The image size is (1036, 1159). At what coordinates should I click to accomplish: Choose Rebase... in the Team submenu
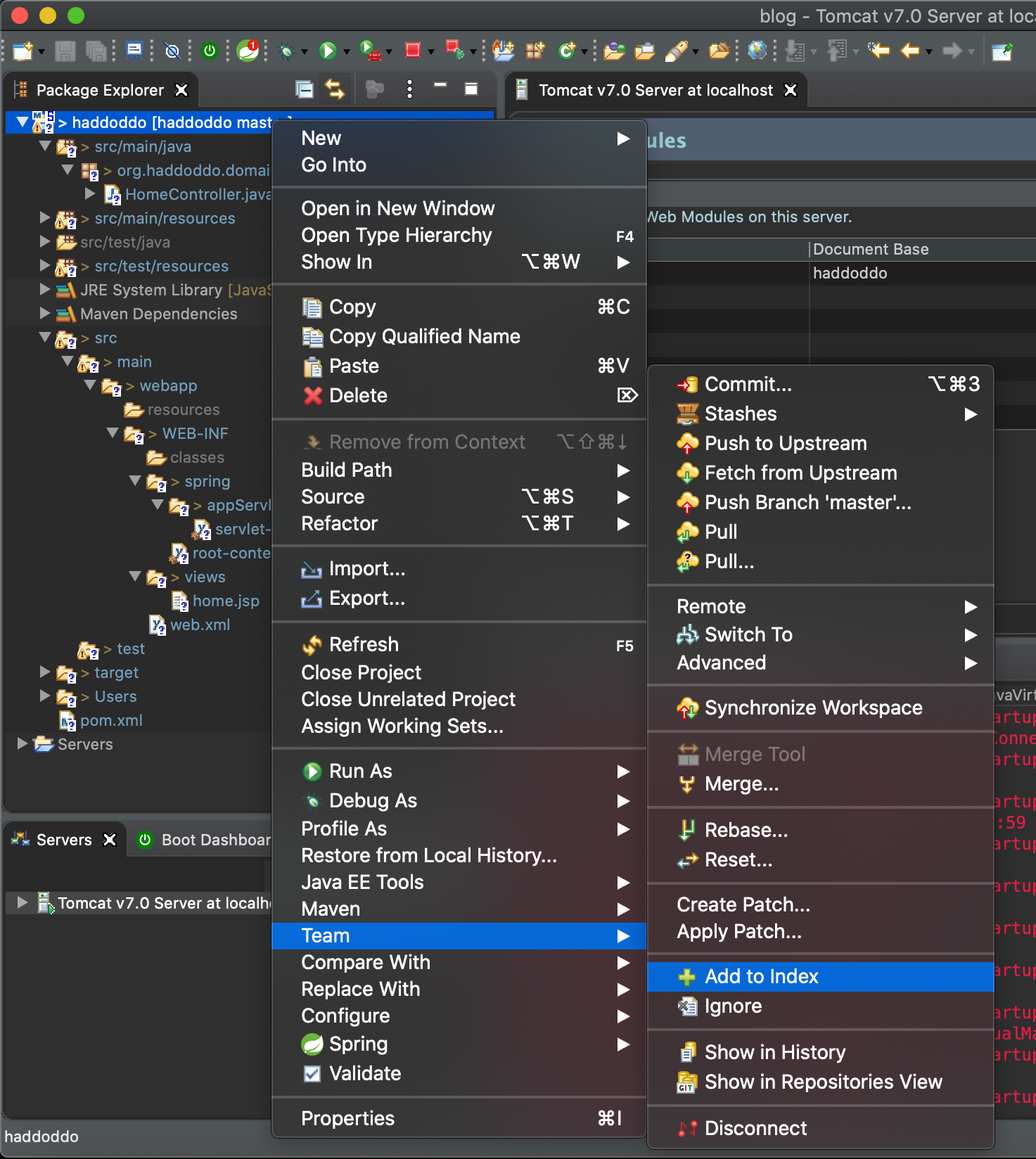pos(820,831)
